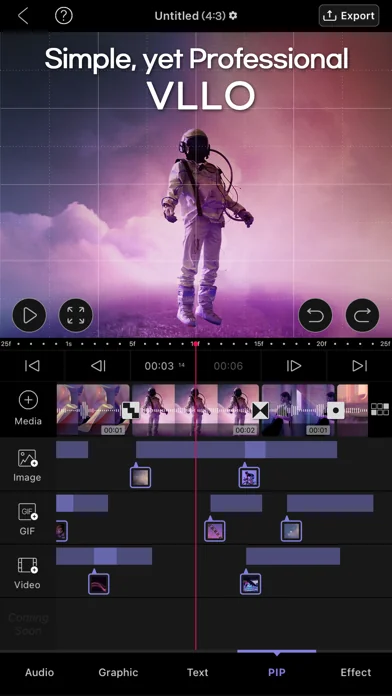392x696 pixels.
Task: Redo the last edit
Action: 362,315
